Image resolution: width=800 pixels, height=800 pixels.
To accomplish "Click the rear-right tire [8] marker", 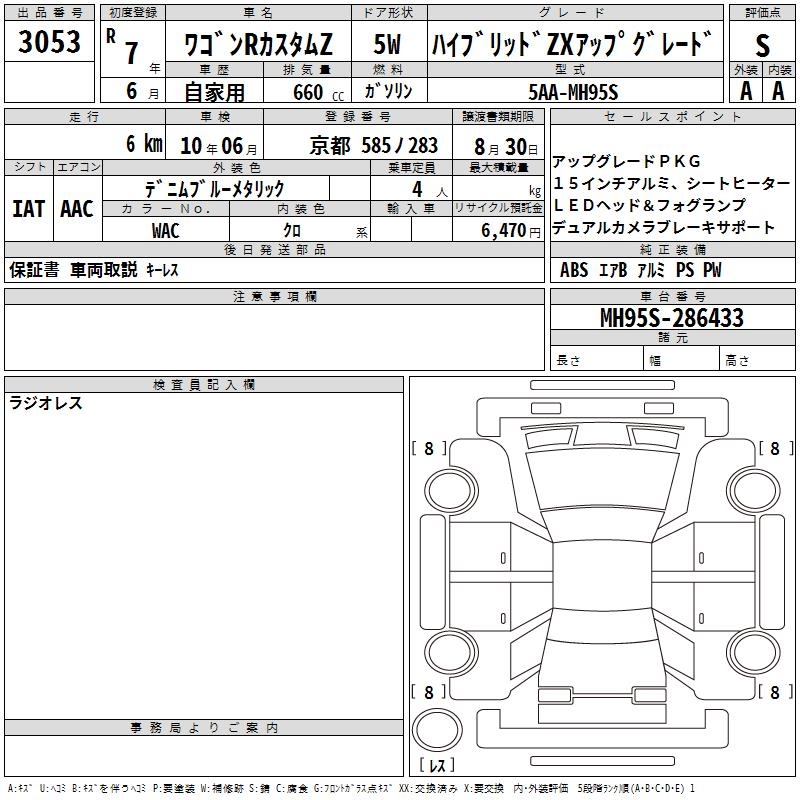I will pyautogui.click(x=774, y=692).
